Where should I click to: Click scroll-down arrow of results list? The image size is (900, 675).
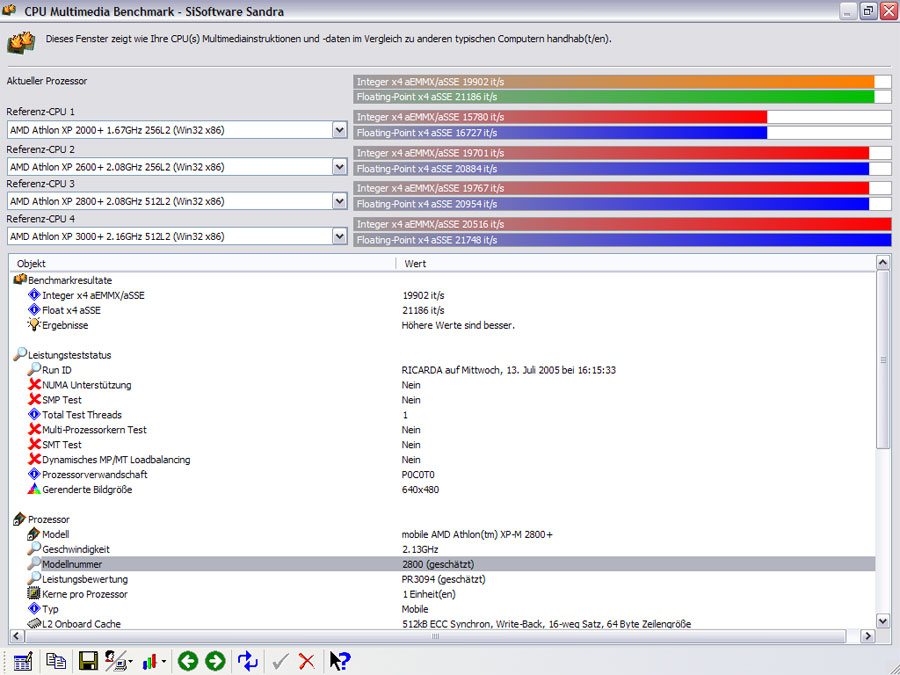click(x=883, y=620)
